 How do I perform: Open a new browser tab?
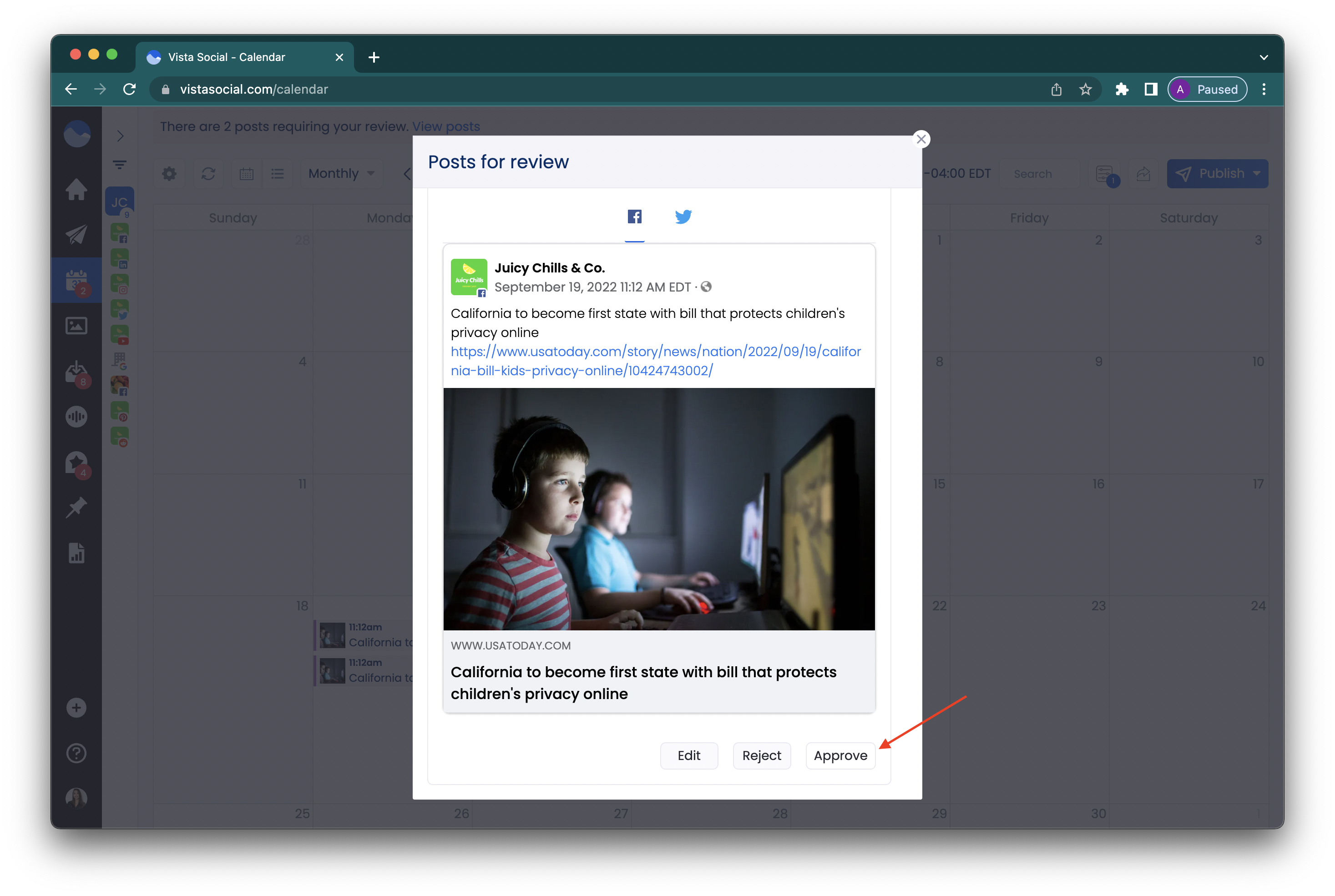coord(374,57)
